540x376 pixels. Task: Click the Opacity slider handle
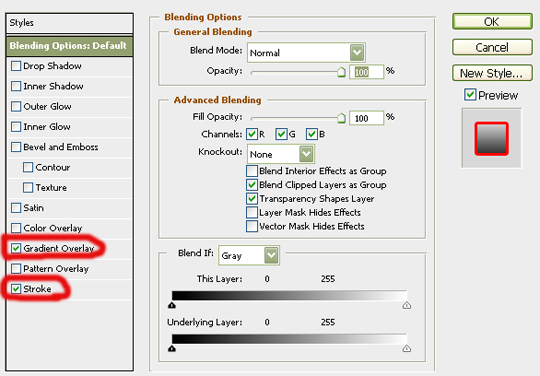[x=341, y=72]
